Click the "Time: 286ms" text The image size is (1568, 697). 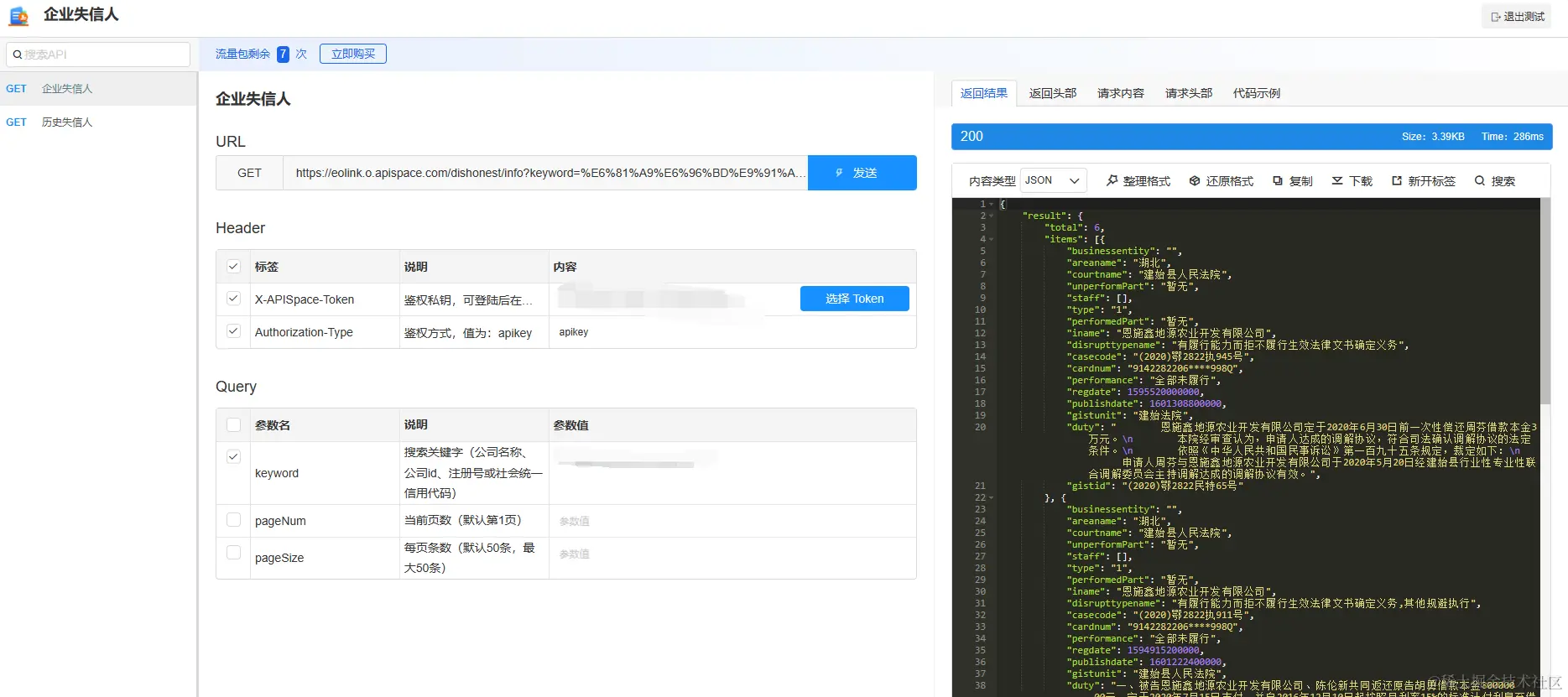(1513, 137)
